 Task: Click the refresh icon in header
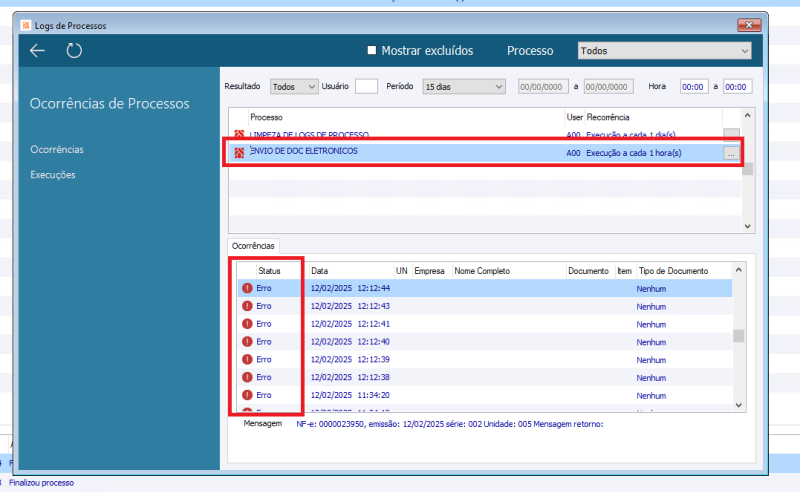pos(74,51)
